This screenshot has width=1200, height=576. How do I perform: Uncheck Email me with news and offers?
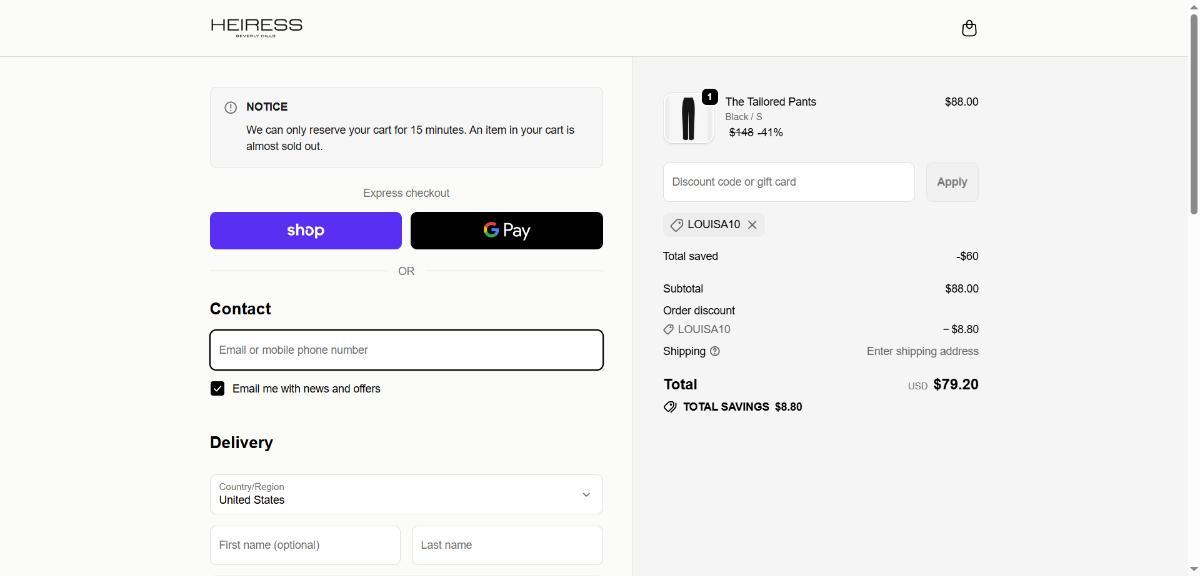217,389
